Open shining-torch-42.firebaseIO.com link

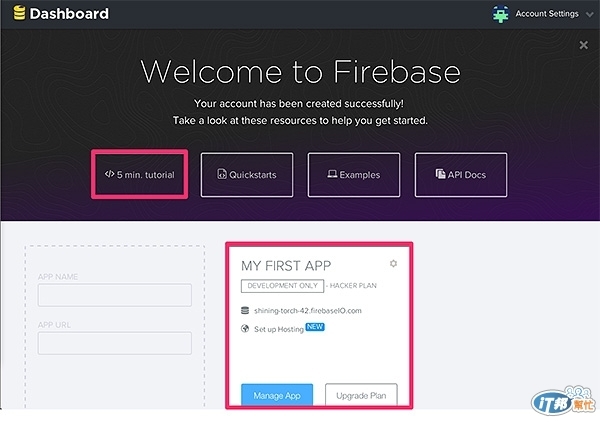click(x=308, y=311)
